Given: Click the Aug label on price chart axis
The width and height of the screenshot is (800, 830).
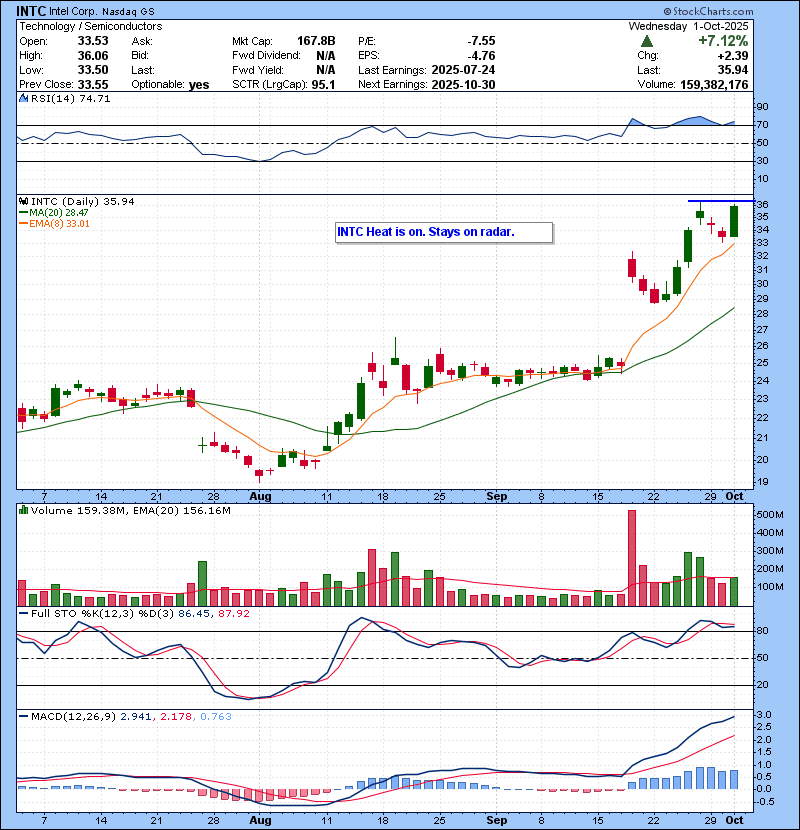Looking at the screenshot, I should [260, 497].
